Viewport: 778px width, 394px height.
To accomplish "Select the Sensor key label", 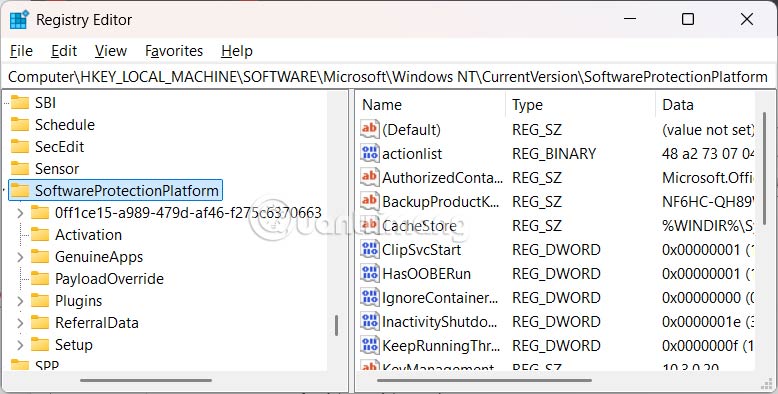I will pyautogui.click(x=57, y=169).
